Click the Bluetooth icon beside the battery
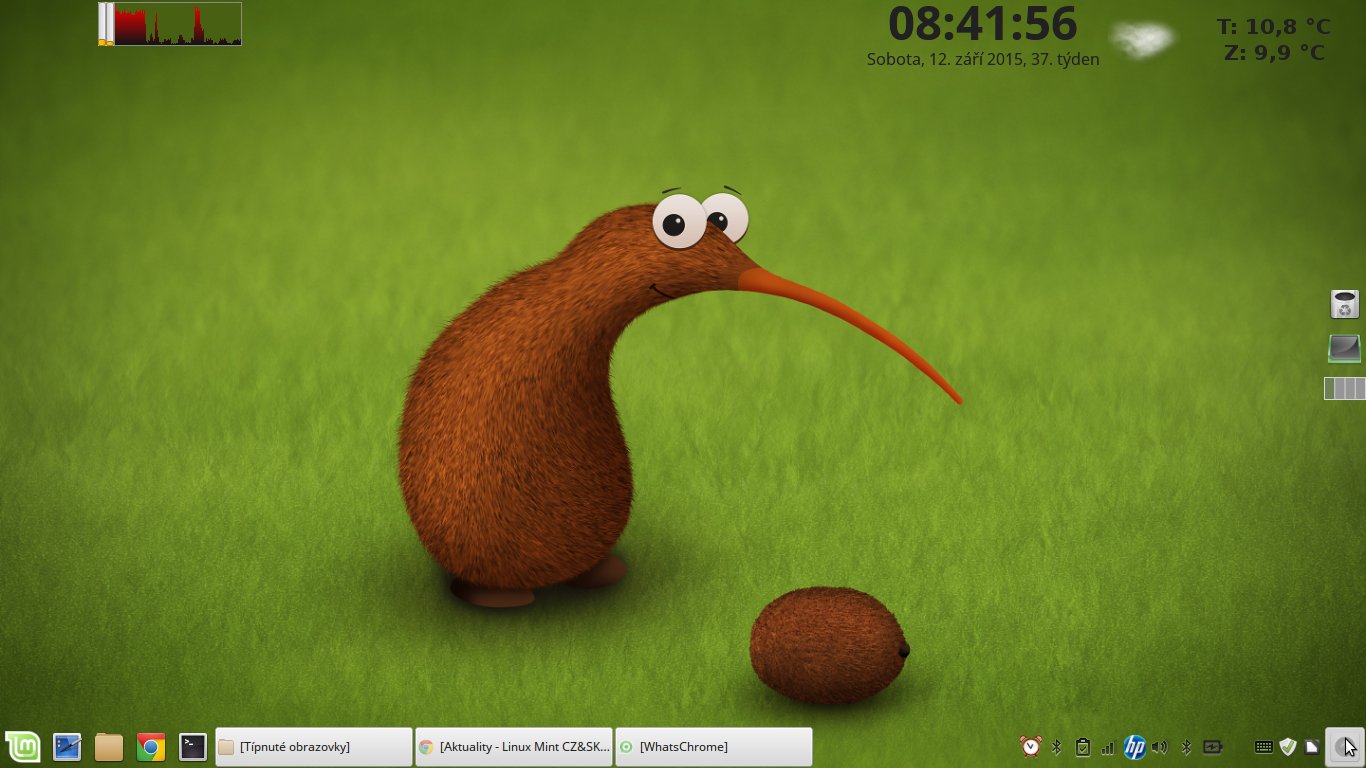This screenshot has width=1366, height=768. 1186,747
